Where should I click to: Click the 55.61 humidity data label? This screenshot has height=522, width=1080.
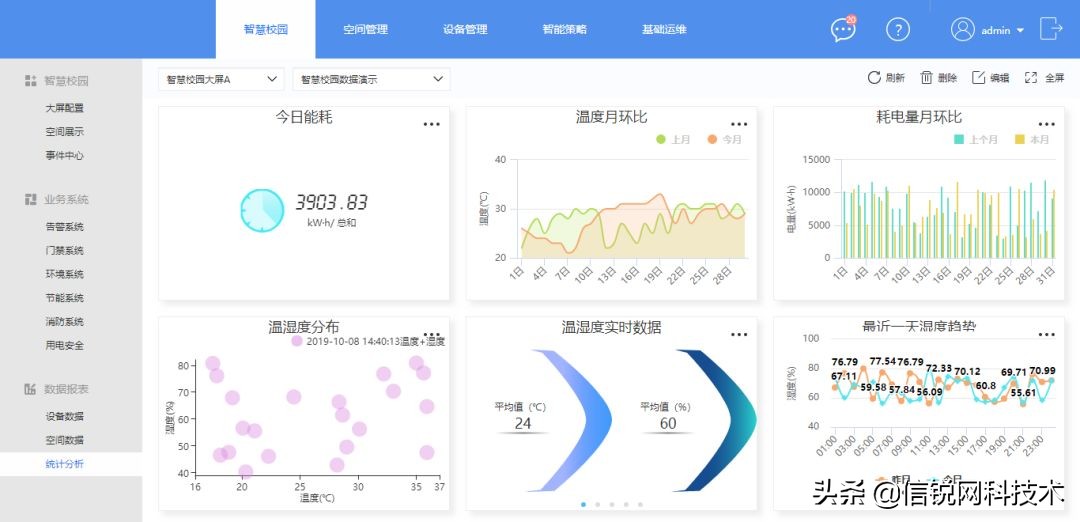point(1024,393)
